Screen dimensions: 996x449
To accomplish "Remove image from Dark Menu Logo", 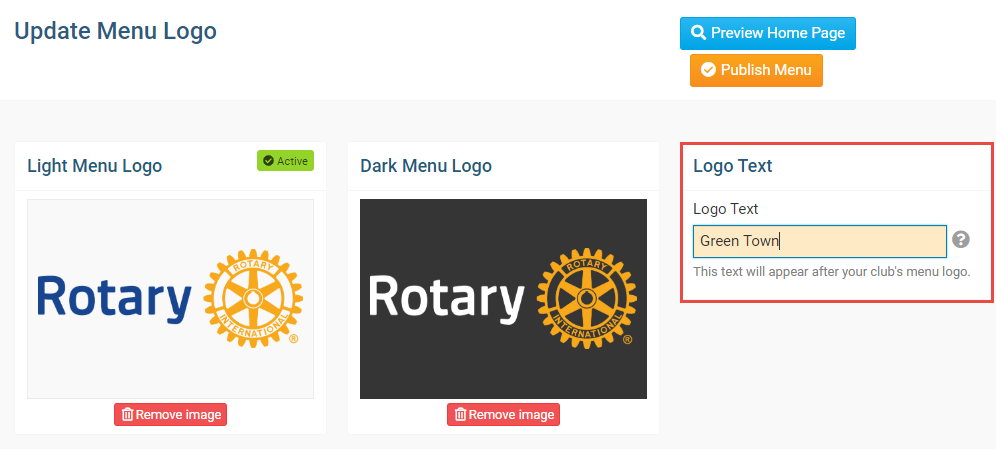I will (x=503, y=415).
